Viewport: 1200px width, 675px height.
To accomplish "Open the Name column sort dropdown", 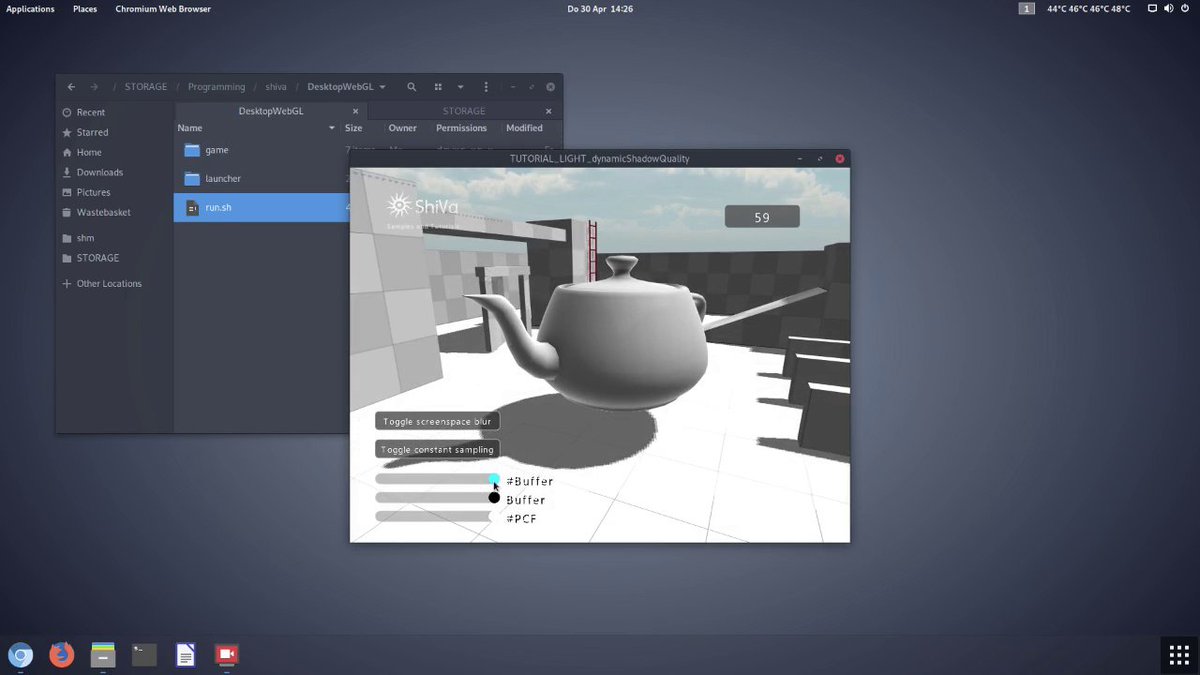I will [x=331, y=128].
